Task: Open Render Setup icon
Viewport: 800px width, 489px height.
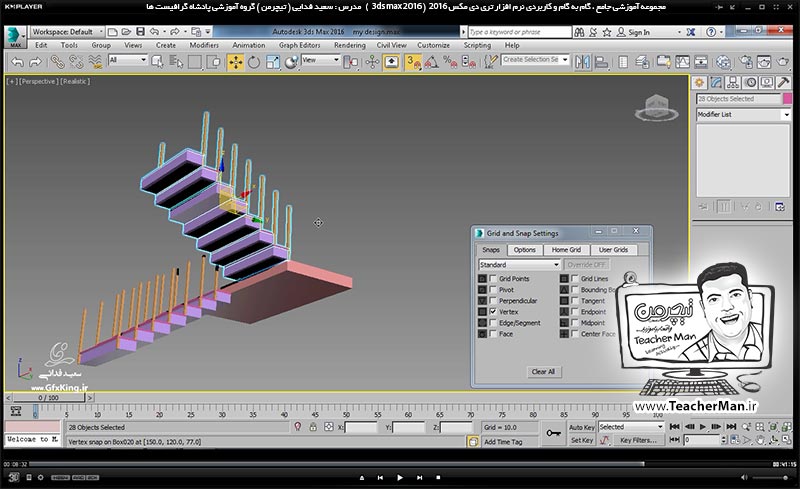Action: [745, 62]
